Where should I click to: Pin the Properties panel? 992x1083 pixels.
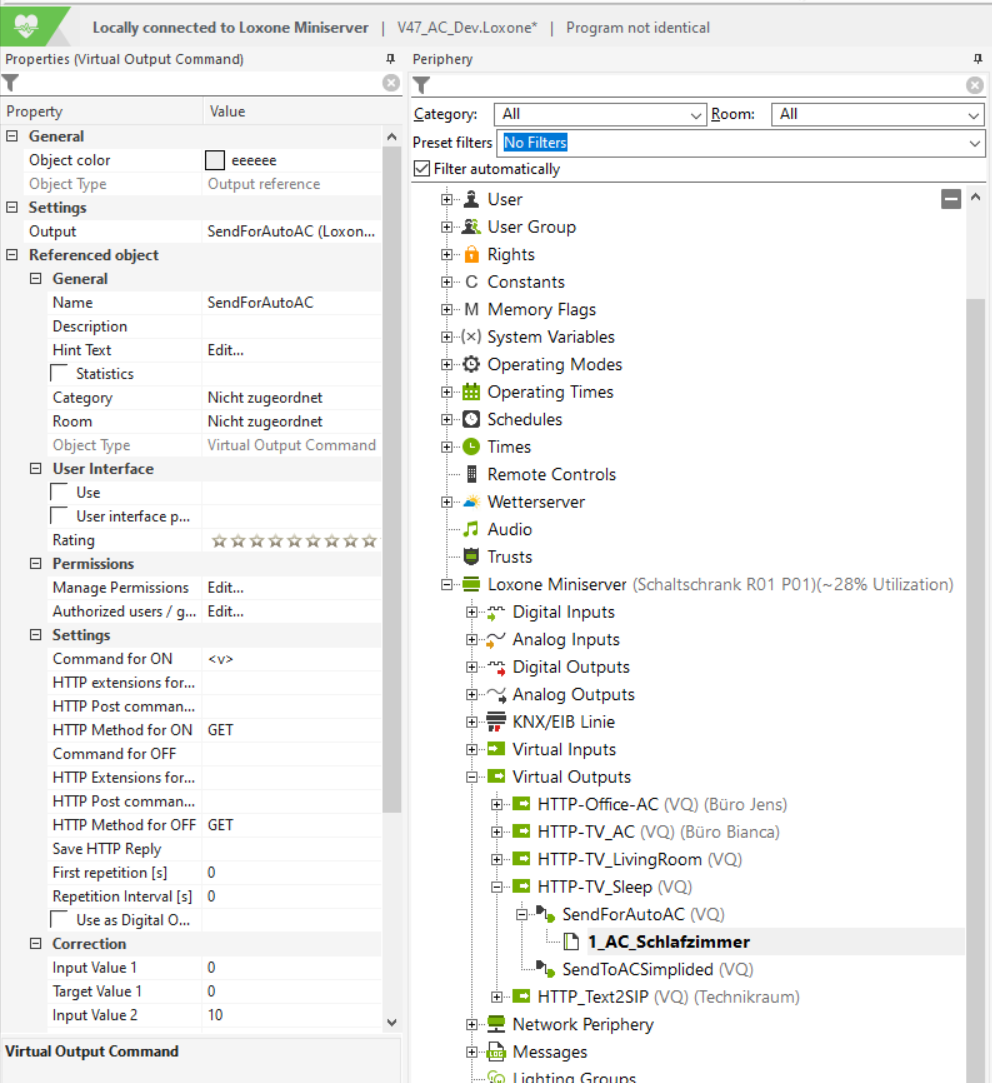click(x=390, y=59)
